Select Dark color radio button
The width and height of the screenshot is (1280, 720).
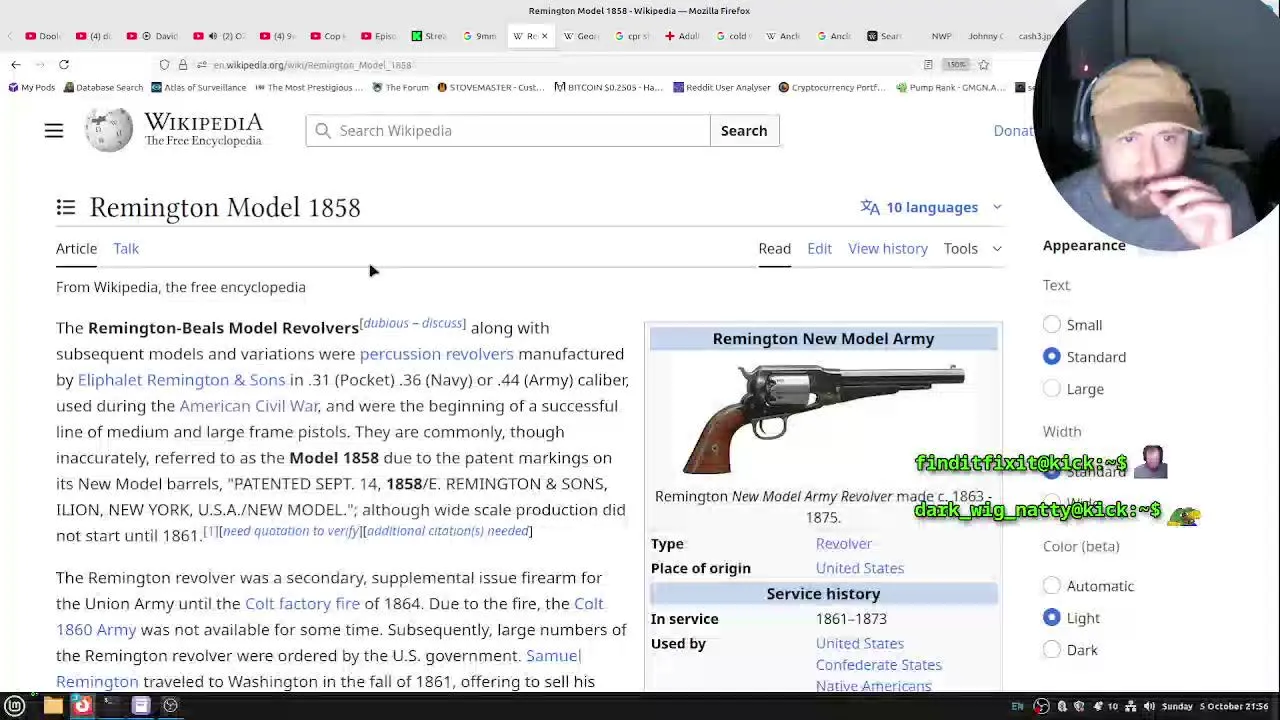(1052, 650)
